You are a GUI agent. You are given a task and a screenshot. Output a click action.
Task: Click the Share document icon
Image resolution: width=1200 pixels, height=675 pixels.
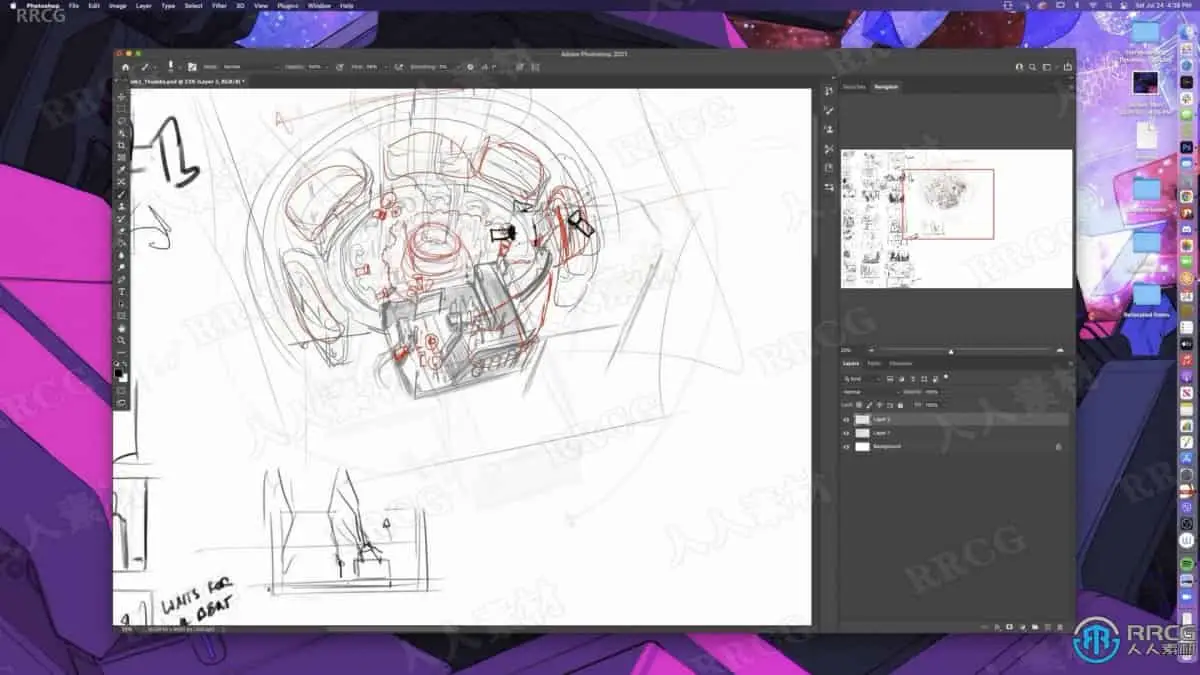click(x=1068, y=66)
